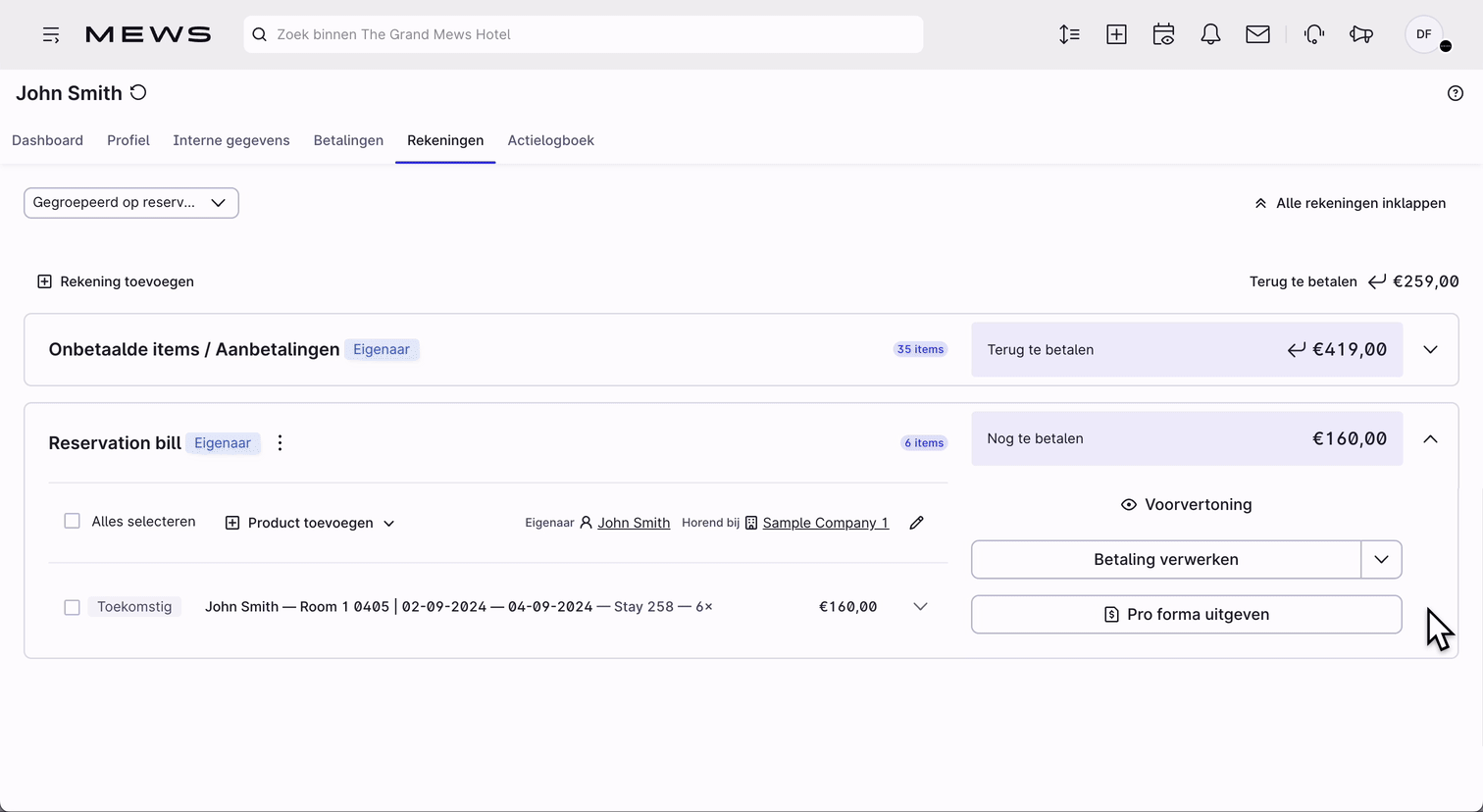The height and width of the screenshot is (812, 1483).
Task: Expand the Onbetaalde items / Aanbetalingen section
Action: [x=1430, y=349]
